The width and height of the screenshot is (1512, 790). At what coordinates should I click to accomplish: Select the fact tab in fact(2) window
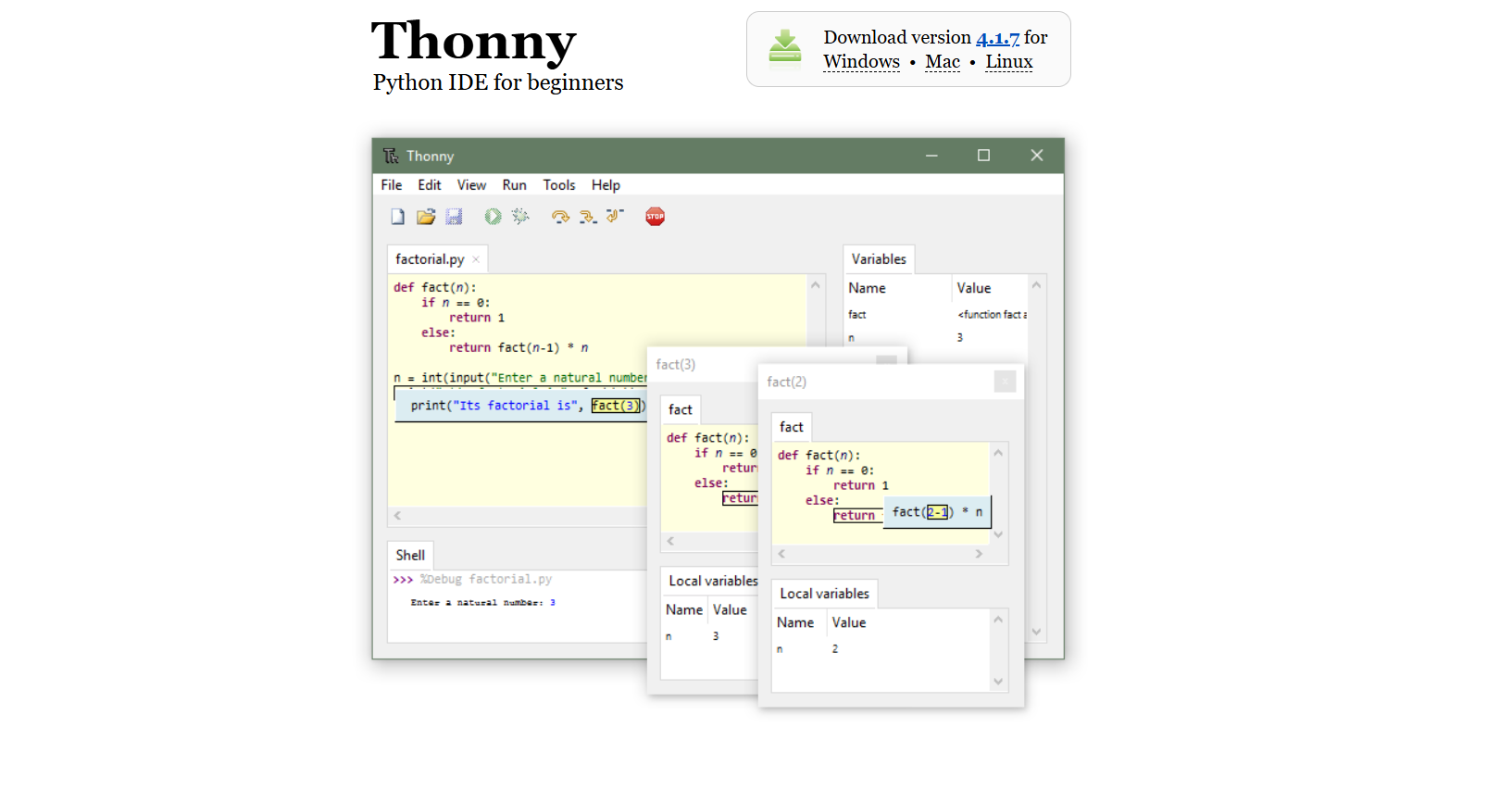[792, 427]
